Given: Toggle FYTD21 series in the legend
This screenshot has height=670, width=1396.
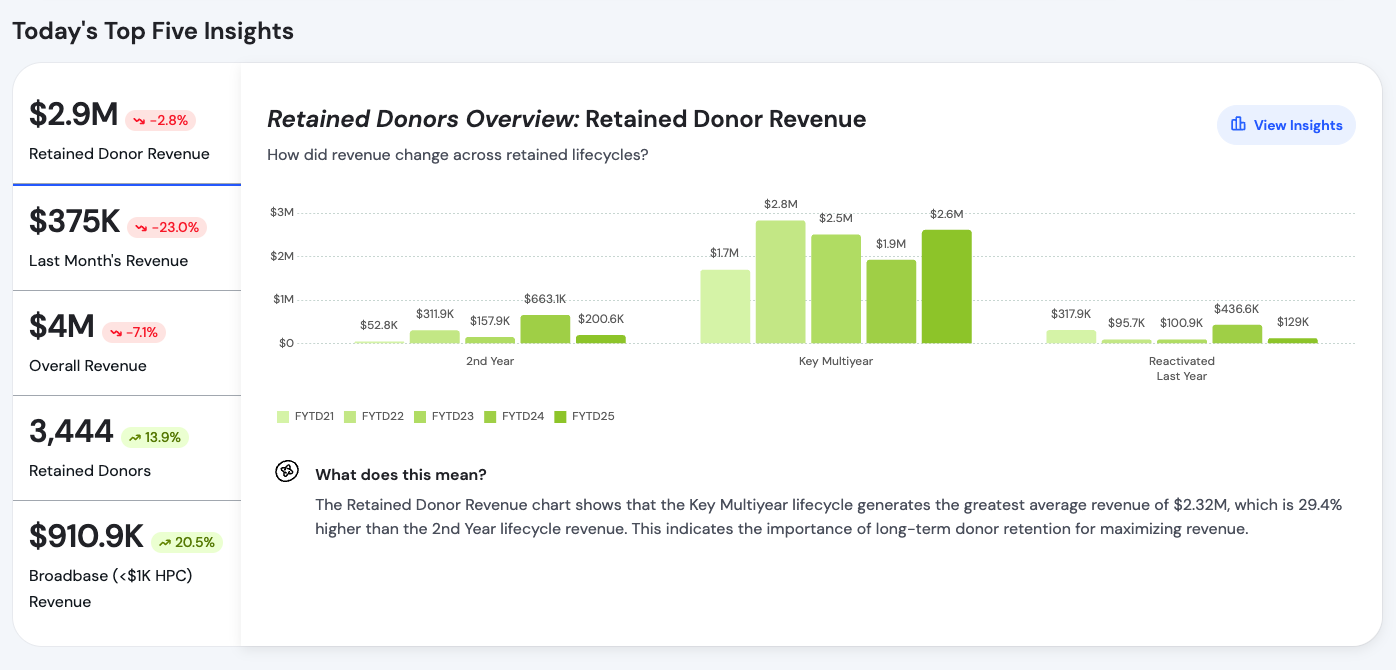Looking at the screenshot, I should pyautogui.click(x=306, y=416).
